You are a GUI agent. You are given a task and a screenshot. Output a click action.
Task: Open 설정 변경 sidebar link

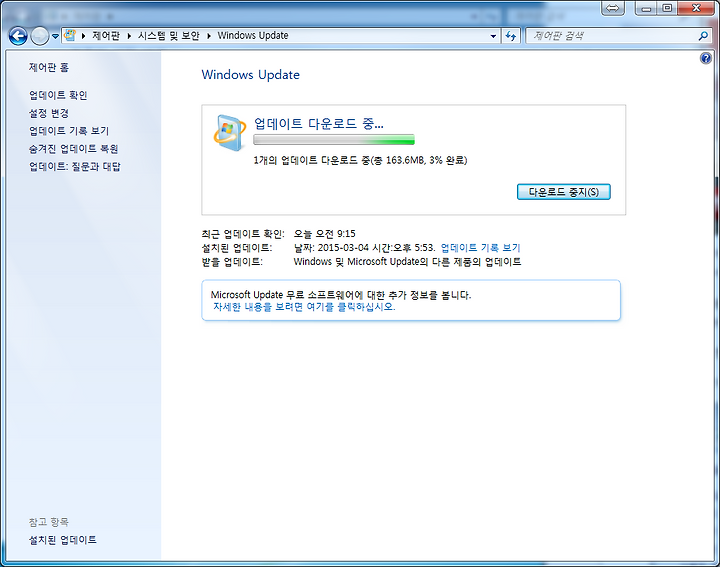click(49, 113)
